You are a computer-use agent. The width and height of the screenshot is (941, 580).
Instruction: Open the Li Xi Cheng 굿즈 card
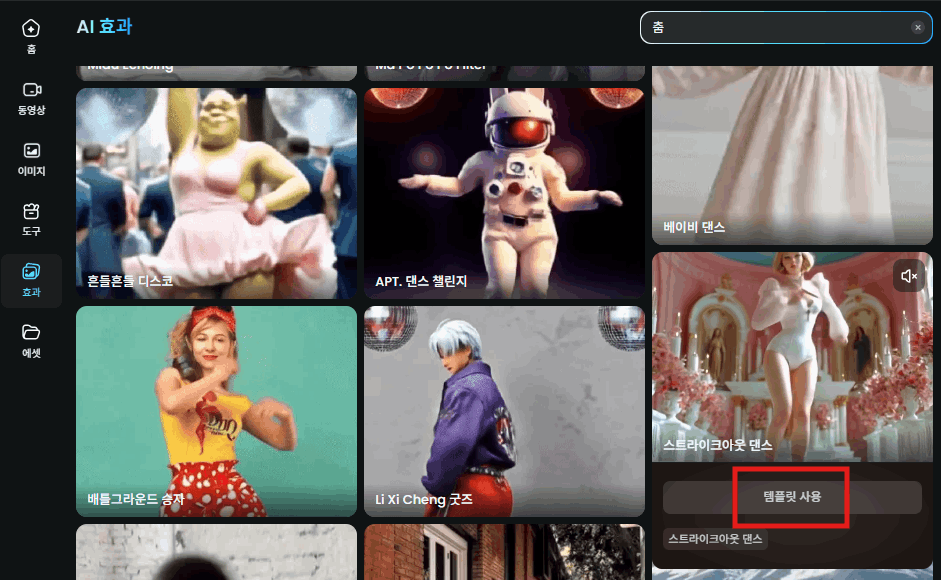tap(505, 411)
